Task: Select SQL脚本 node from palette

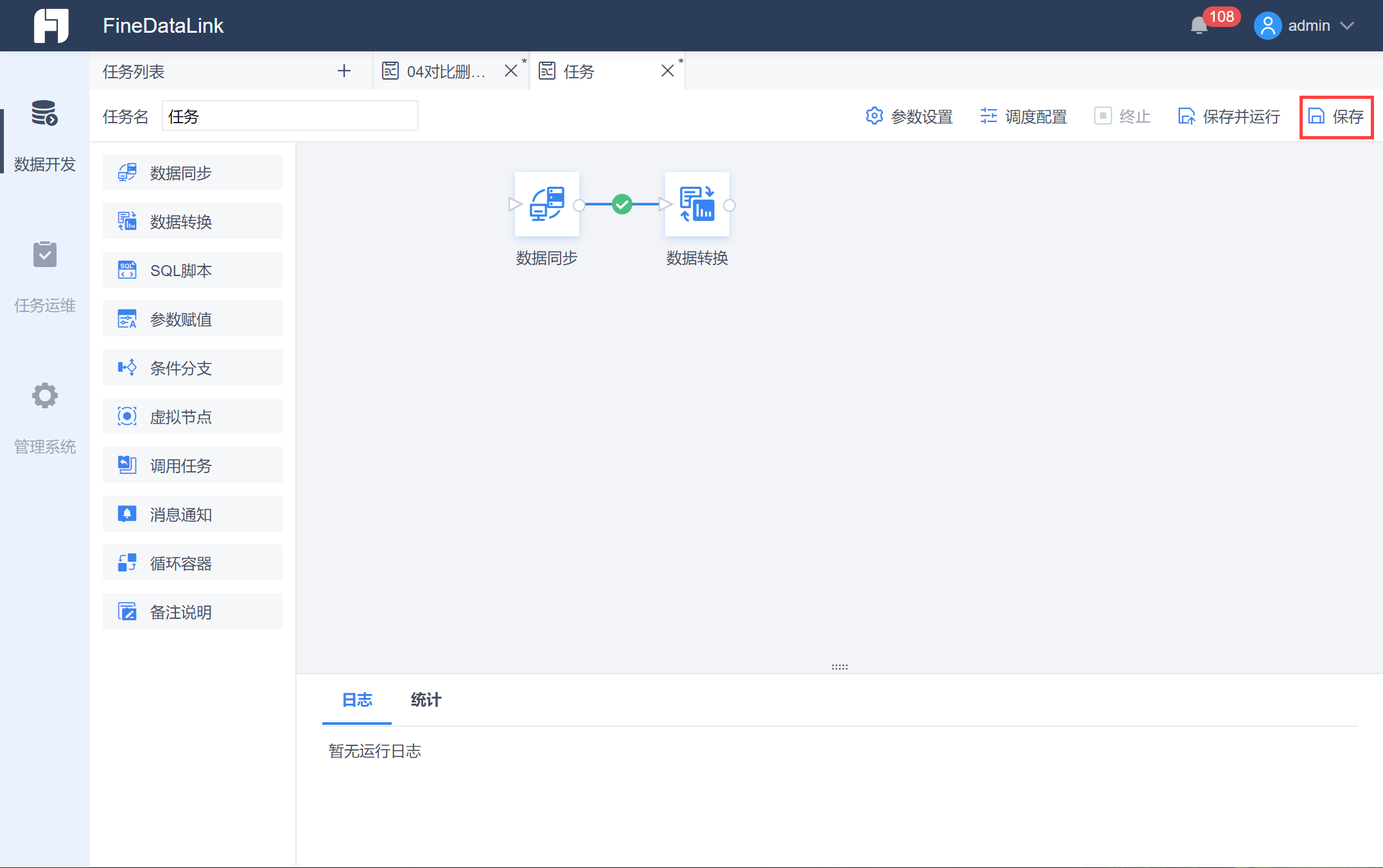Action: click(192, 270)
